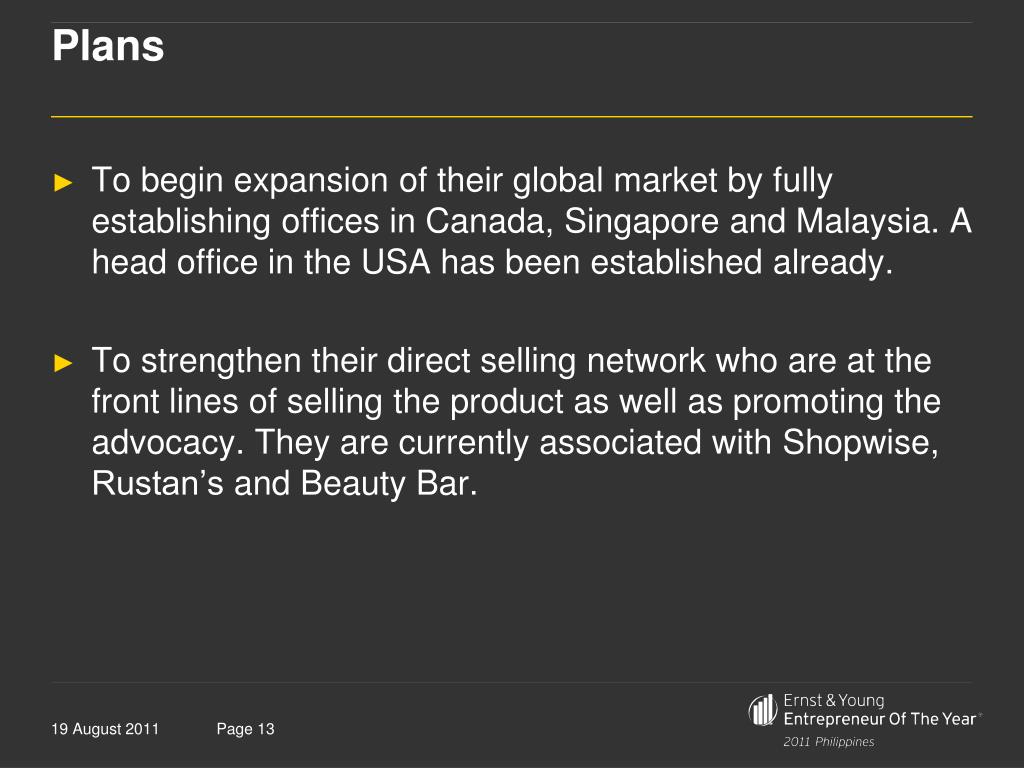The image size is (1024, 768).
Task: Click the "19 August 2011" footer date
Action: coord(105,729)
